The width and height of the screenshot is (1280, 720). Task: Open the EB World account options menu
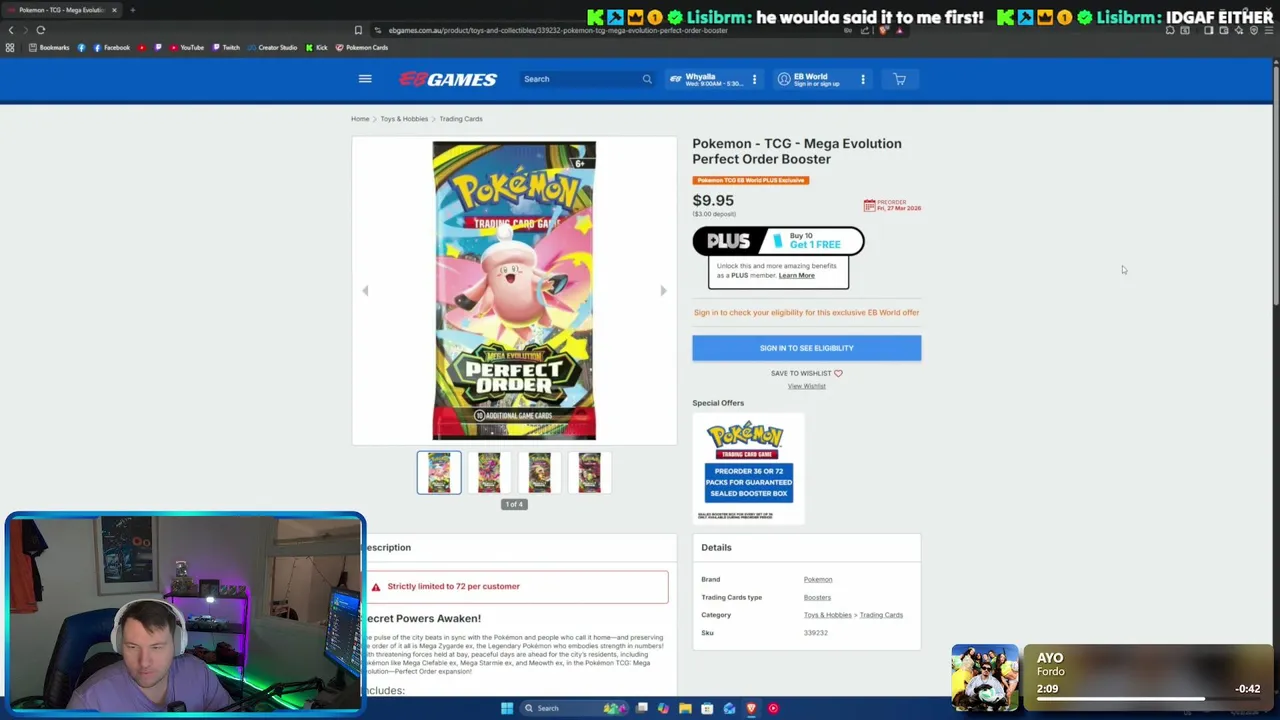(x=863, y=79)
